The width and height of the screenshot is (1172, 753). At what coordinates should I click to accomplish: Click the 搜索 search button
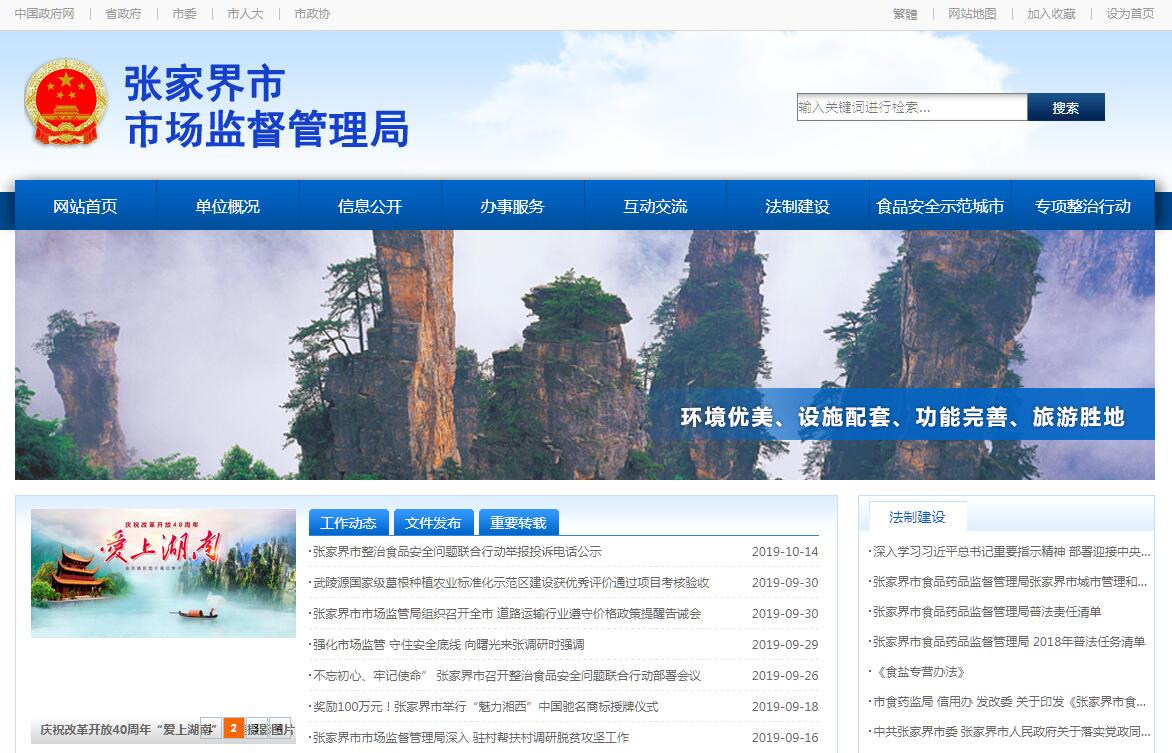[1065, 108]
